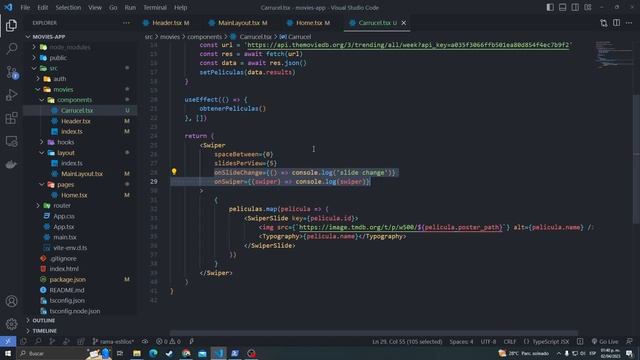Switch to MainLayout.tsx editor tab
Viewport: 640px width, 360px height.
coord(242,23)
